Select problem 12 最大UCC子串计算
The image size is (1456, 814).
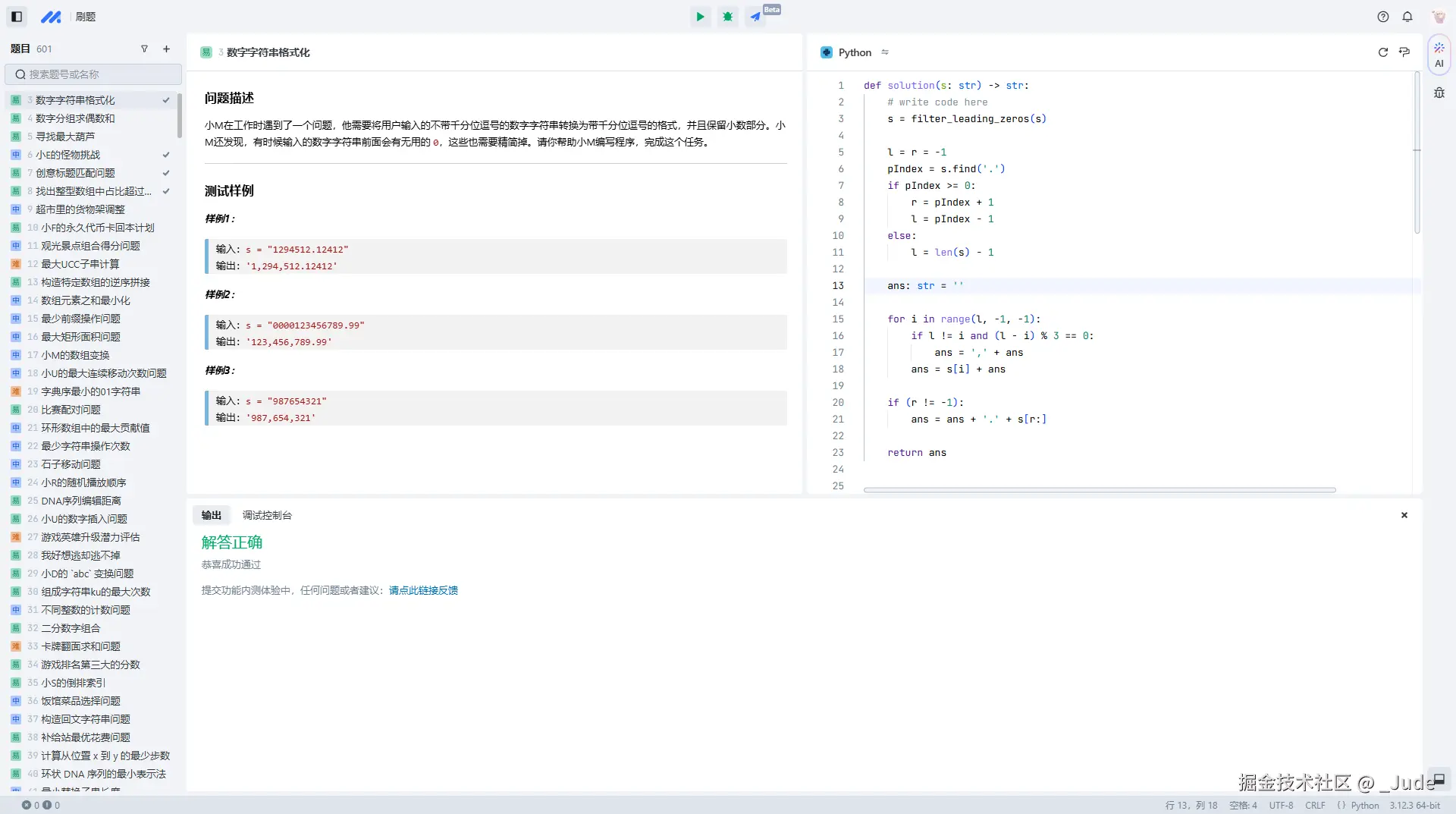[91, 264]
